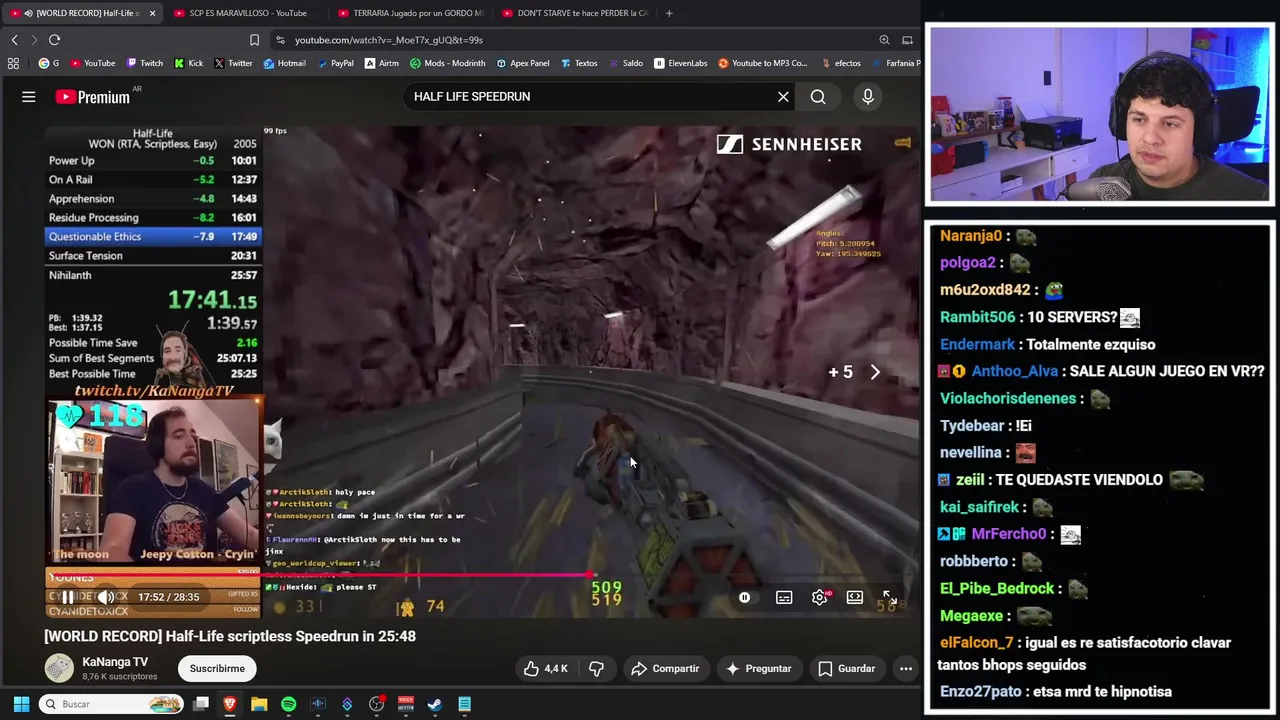Start voice search with the microphone
The image size is (1280, 720).
868,97
